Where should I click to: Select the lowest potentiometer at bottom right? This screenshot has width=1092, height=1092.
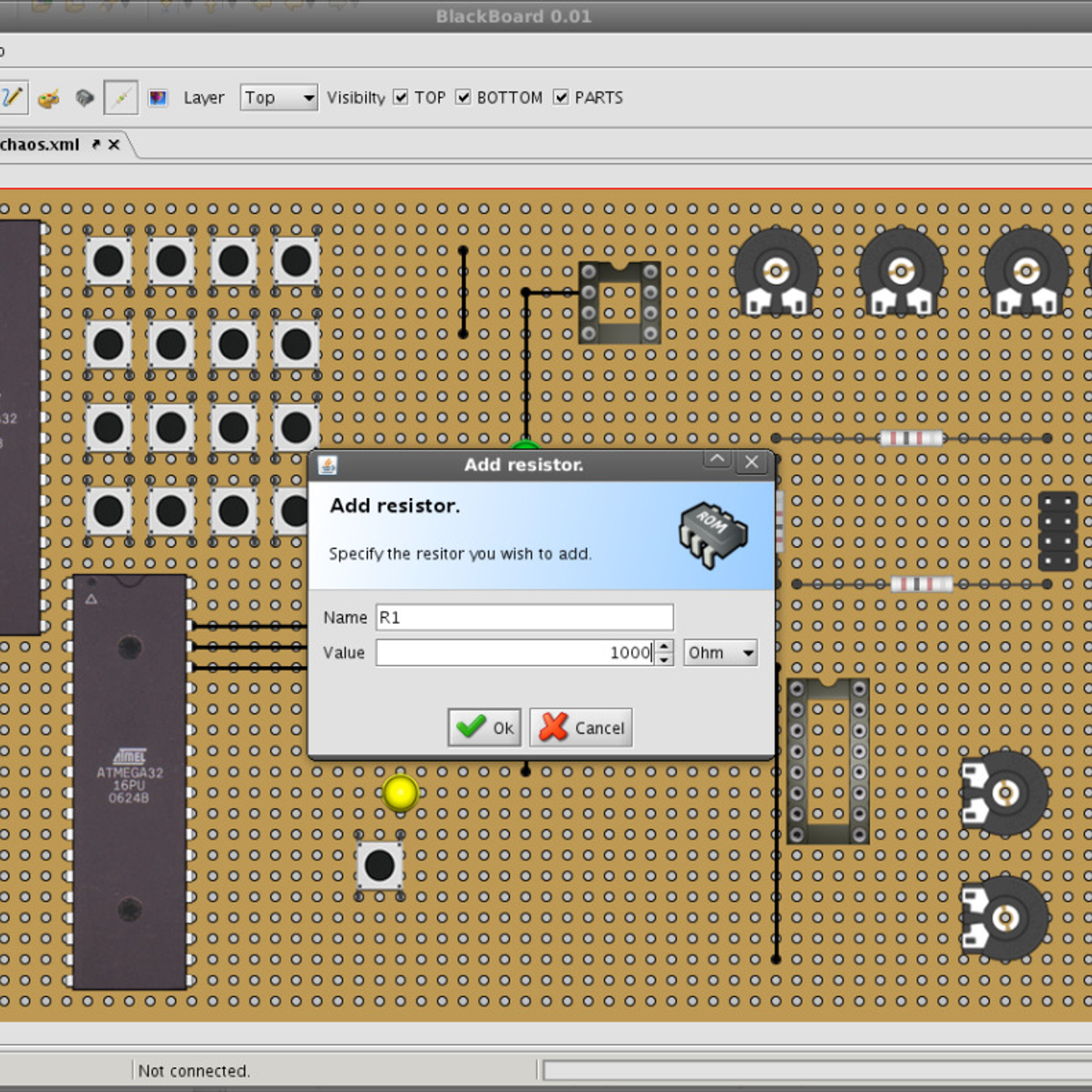1005,918
